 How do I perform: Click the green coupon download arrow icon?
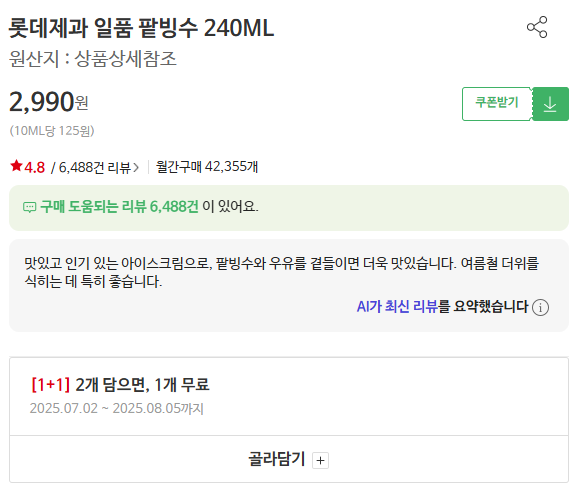[x=550, y=104]
